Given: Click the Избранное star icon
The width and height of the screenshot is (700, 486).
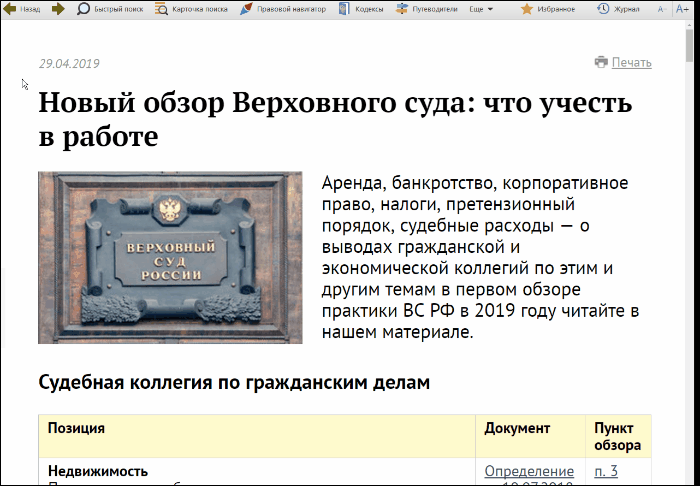Looking at the screenshot, I should coord(527,8).
